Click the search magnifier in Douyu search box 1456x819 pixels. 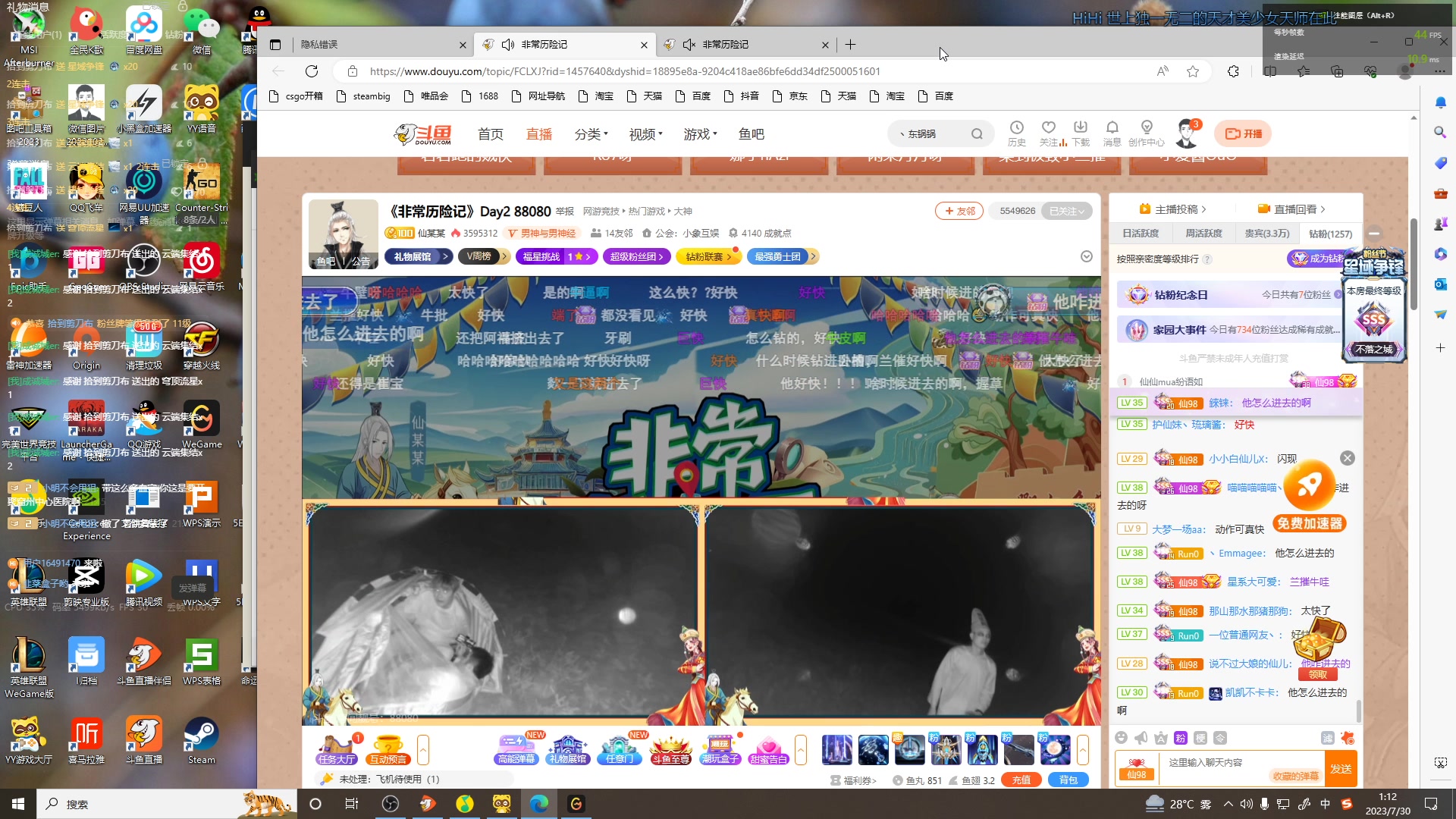[x=977, y=134]
